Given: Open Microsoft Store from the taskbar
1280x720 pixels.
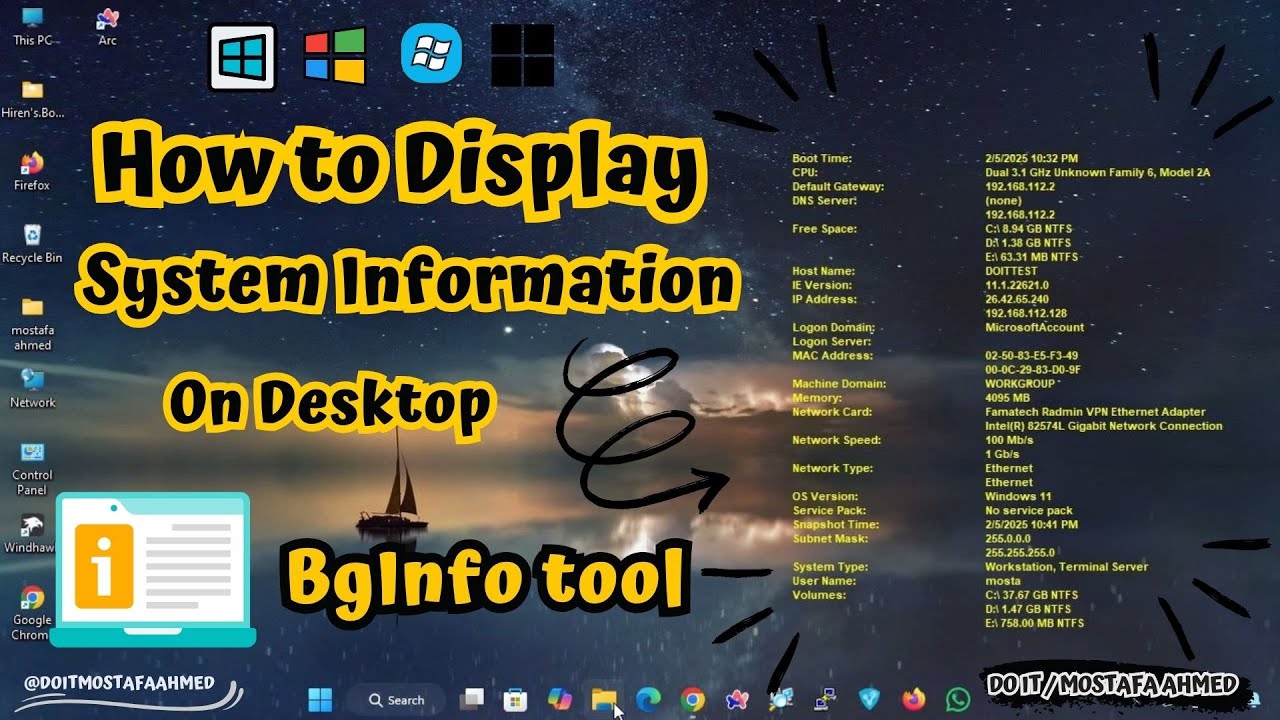Looking at the screenshot, I should coord(515,699).
